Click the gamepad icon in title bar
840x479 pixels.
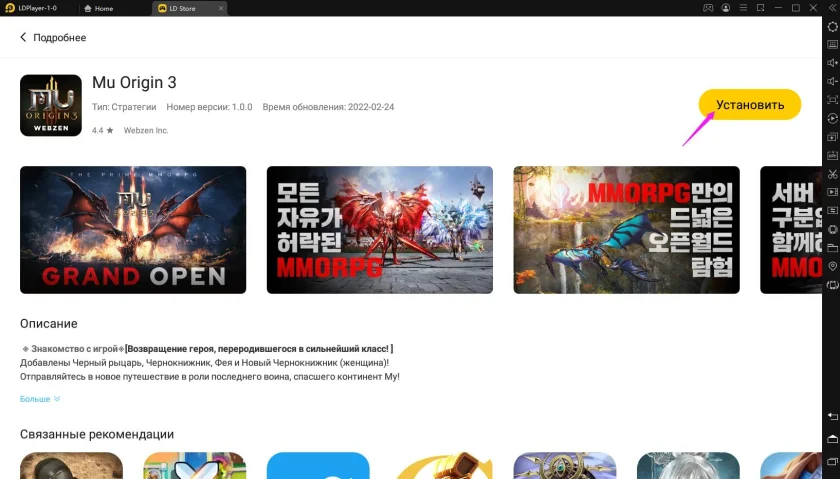pos(708,8)
